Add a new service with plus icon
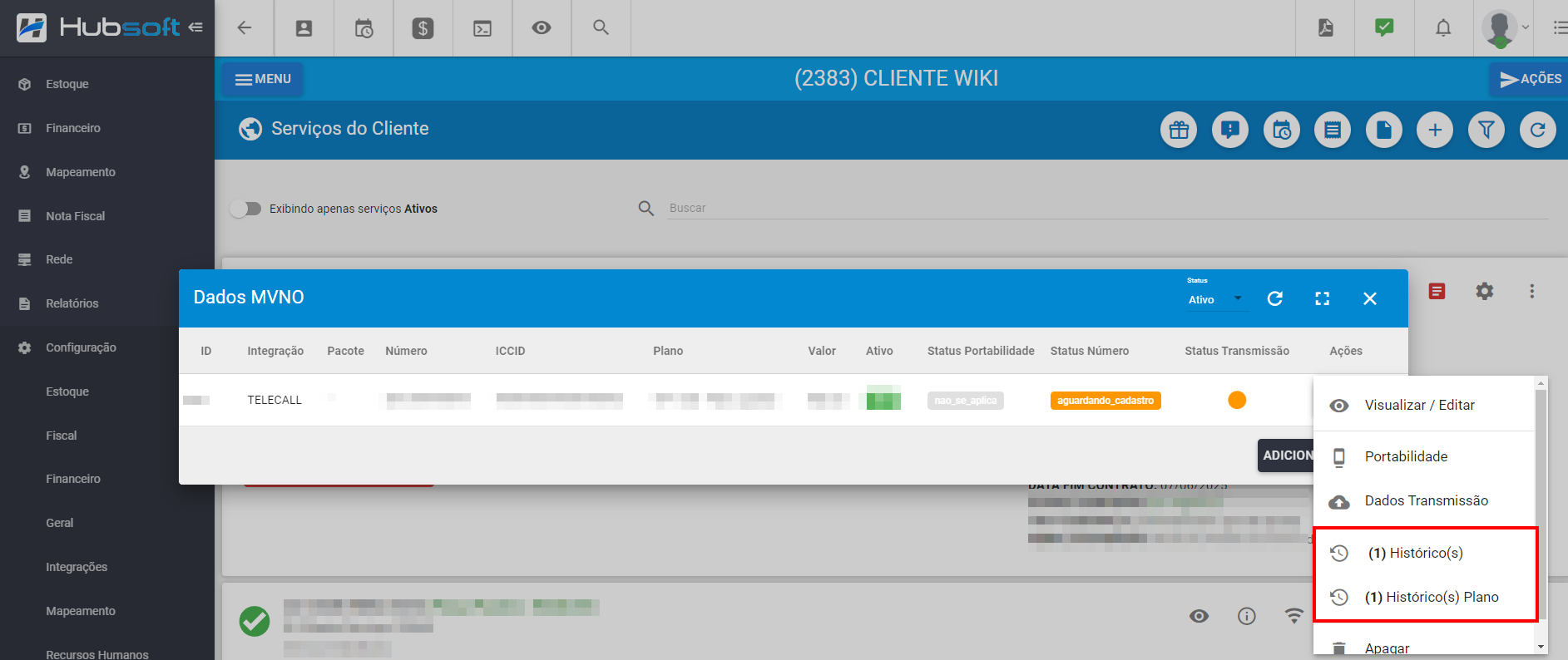 click(x=1435, y=130)
